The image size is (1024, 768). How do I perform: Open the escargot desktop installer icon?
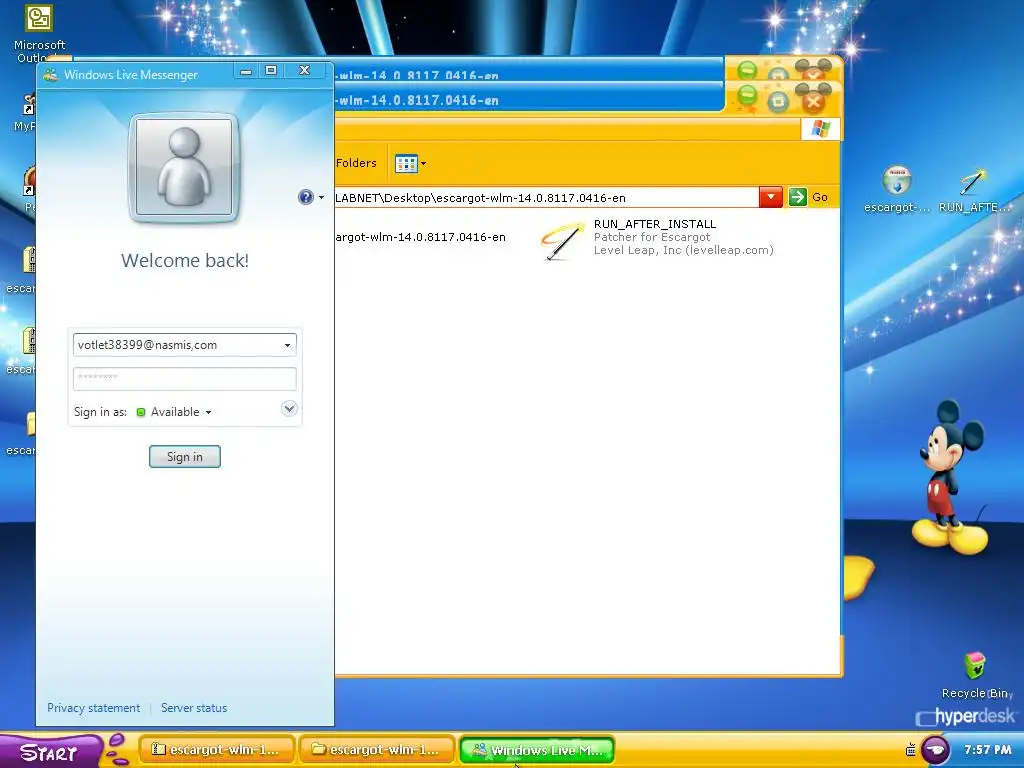click(897, 189)
